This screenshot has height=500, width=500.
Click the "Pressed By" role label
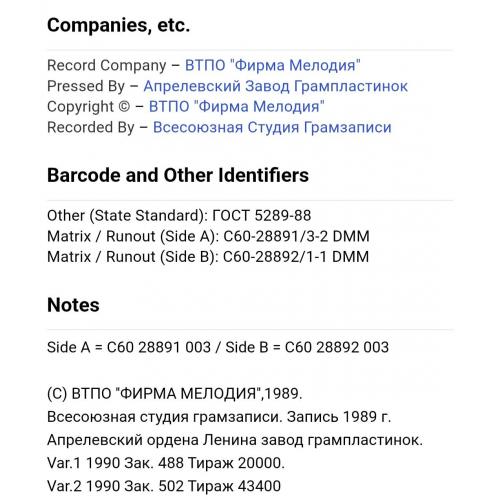pyautogui.click(x=86, y=86)
